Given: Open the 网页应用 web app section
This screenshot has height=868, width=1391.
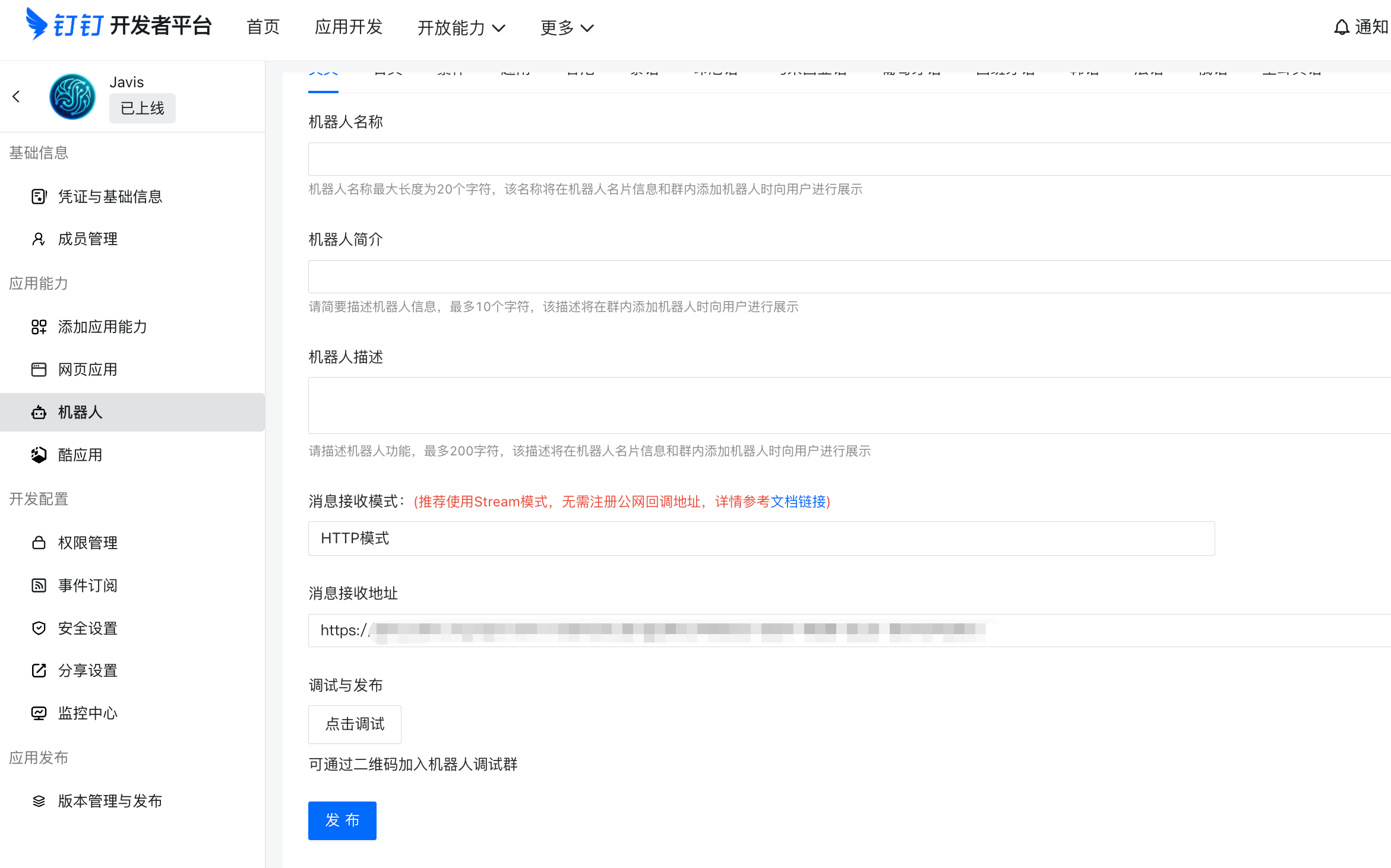Looking at the screenshot, I should pos(87,369).
